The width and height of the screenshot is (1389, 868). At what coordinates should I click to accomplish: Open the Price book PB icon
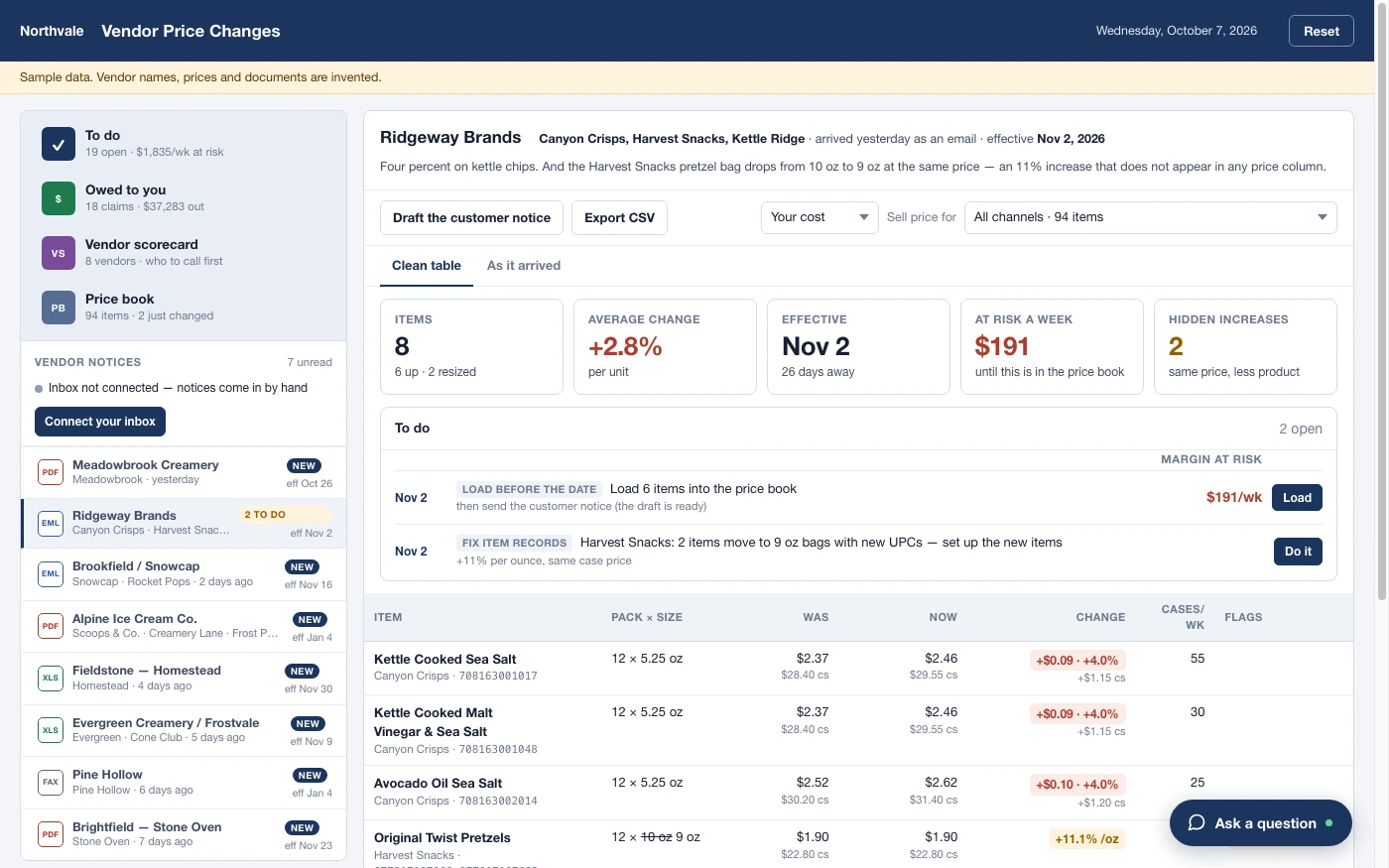(59, 308)
